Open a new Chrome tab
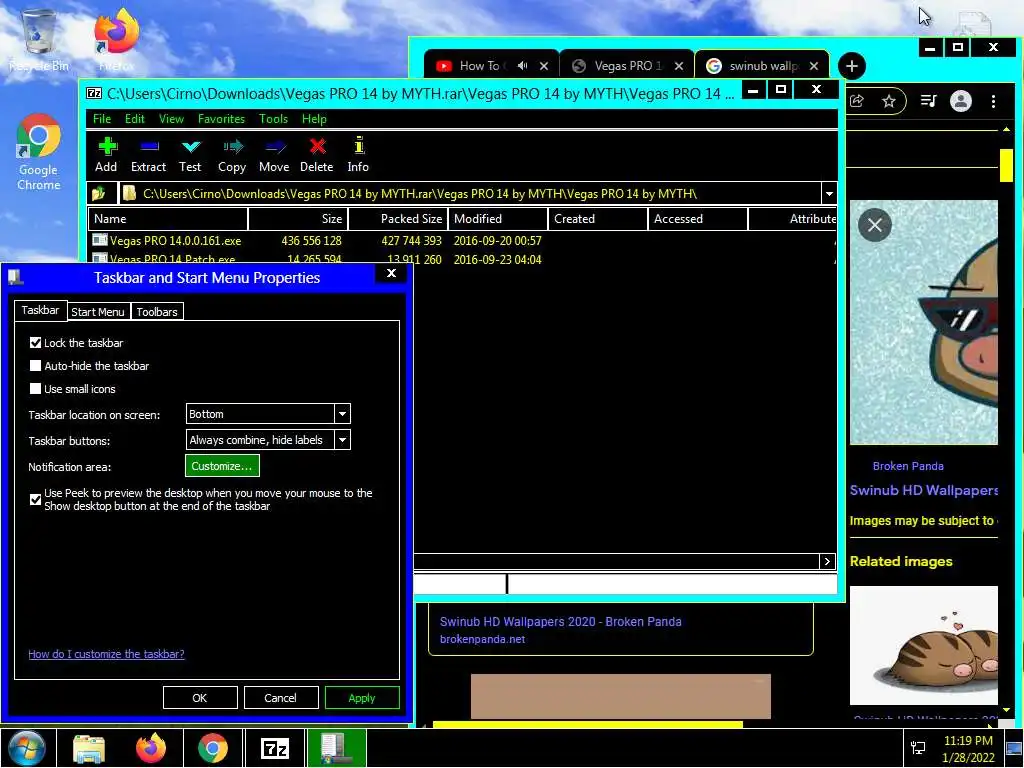The image size is (1024, 768). pyautogui.click(x=852, y=66)
